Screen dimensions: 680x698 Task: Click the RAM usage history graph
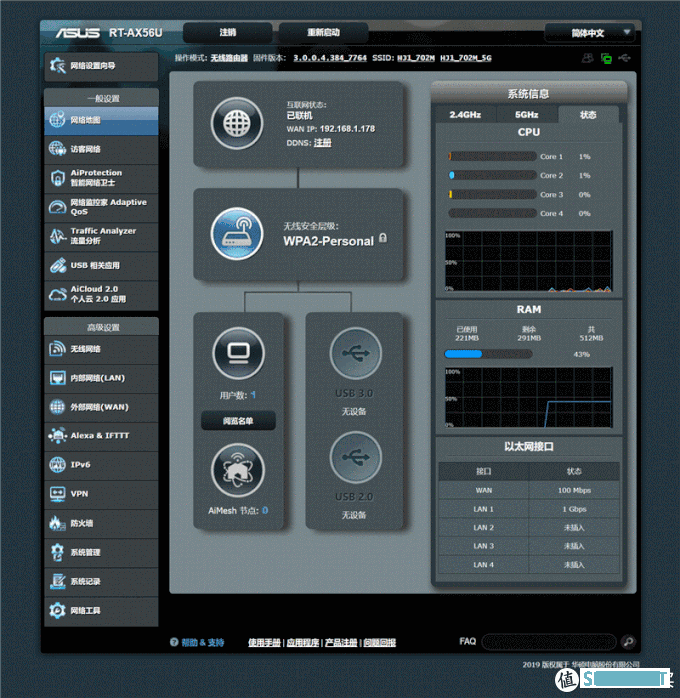(529, 398)
